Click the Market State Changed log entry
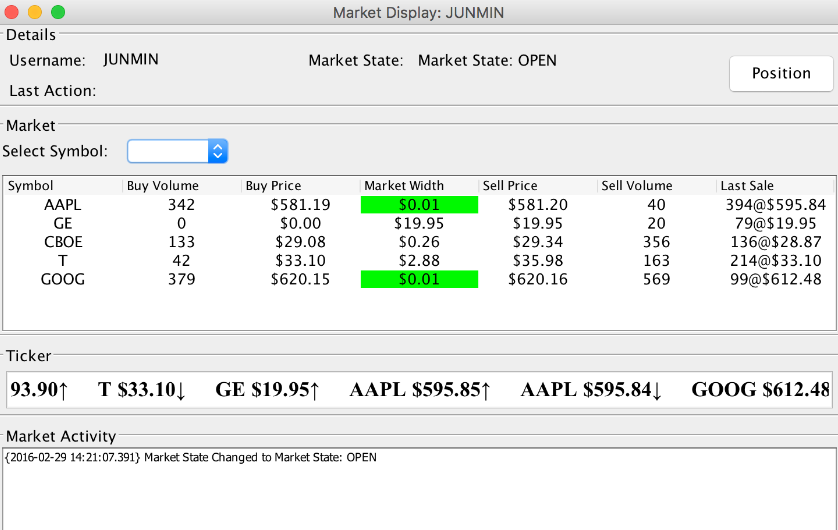Screen dimensions: 838x530 click(191, 457)
